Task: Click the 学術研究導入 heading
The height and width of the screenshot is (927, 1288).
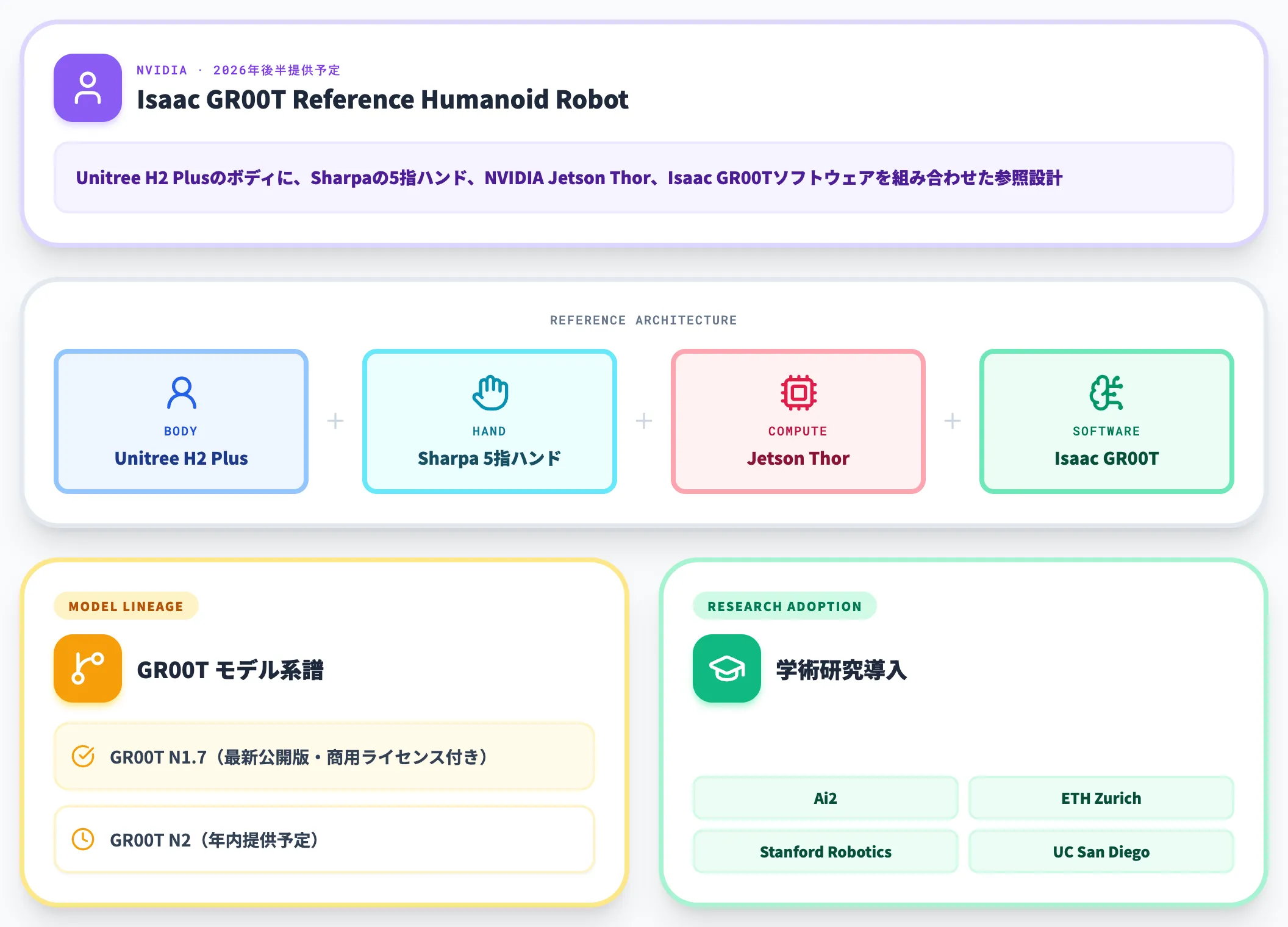Action: (842, 670)
